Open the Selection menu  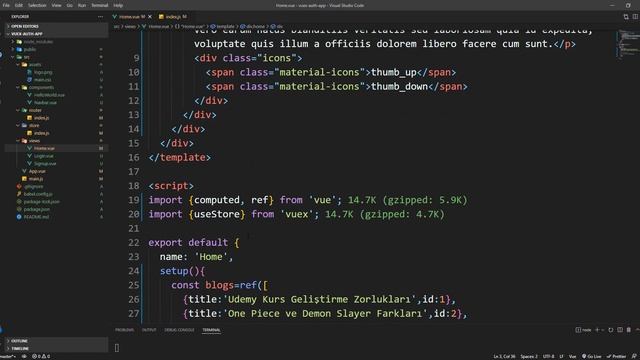[x=37, y=5]
